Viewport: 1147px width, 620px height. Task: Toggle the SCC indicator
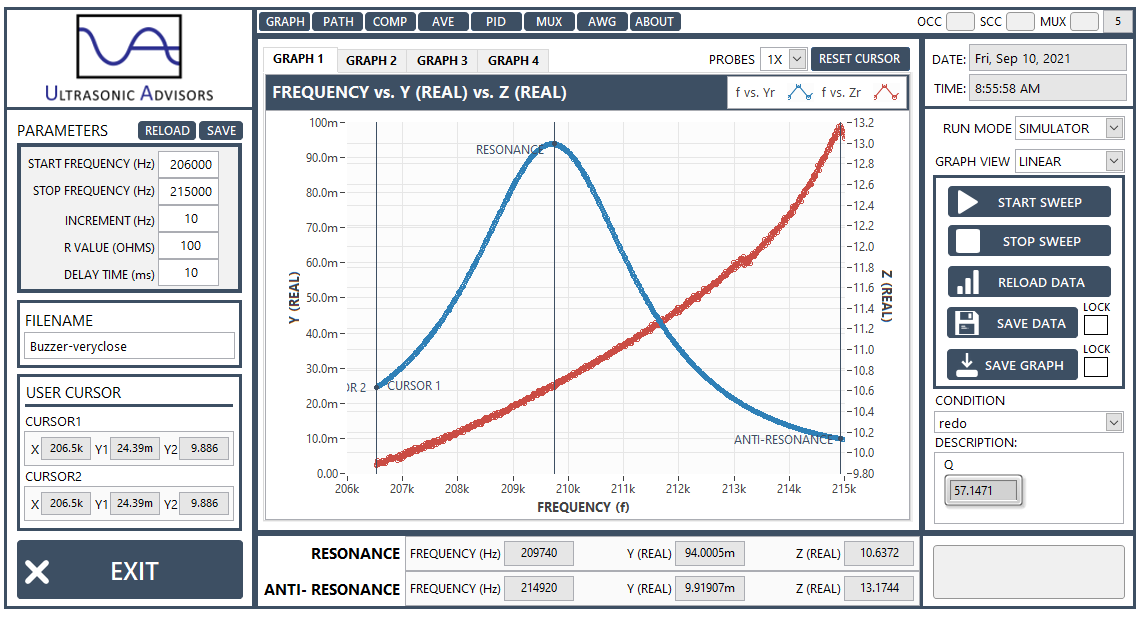point(1020,22)
